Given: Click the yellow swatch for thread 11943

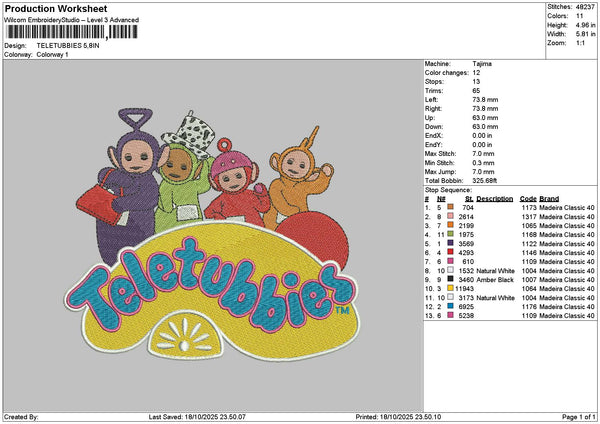Looking at the screenshot, I should (x=451, y=288).
